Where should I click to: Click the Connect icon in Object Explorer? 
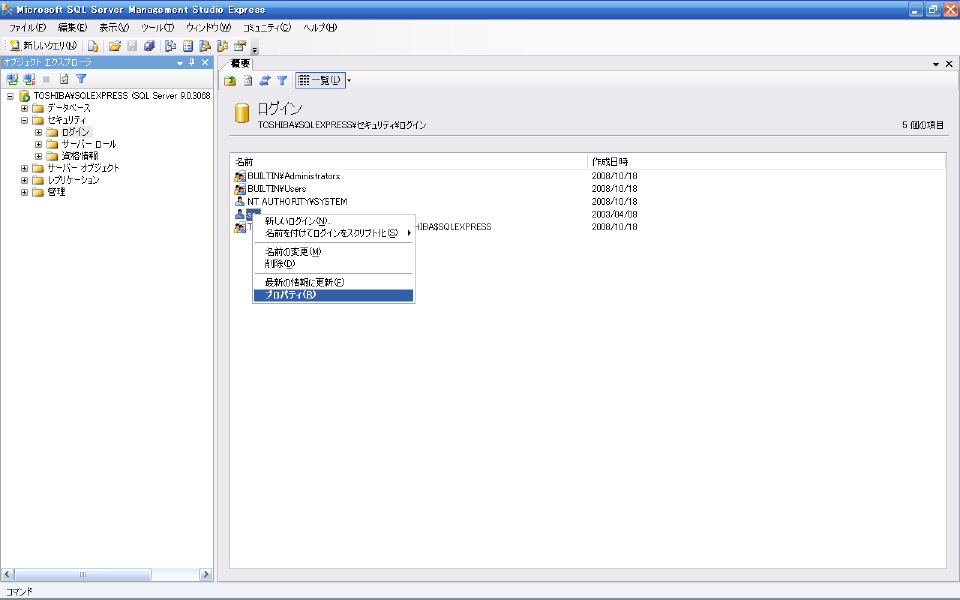click(x=12, y=79)
